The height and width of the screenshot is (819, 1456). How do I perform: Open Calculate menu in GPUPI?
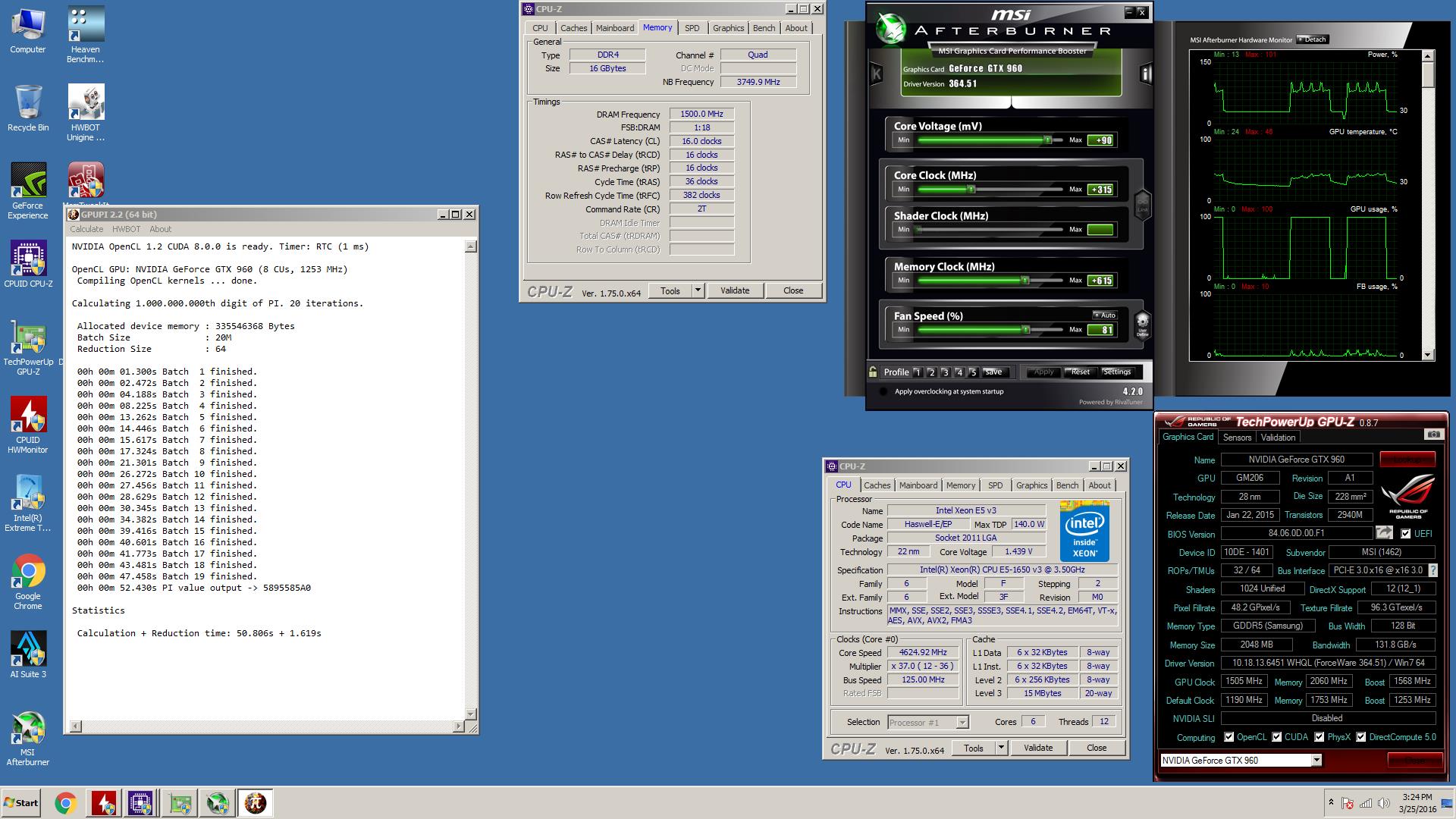86,229
